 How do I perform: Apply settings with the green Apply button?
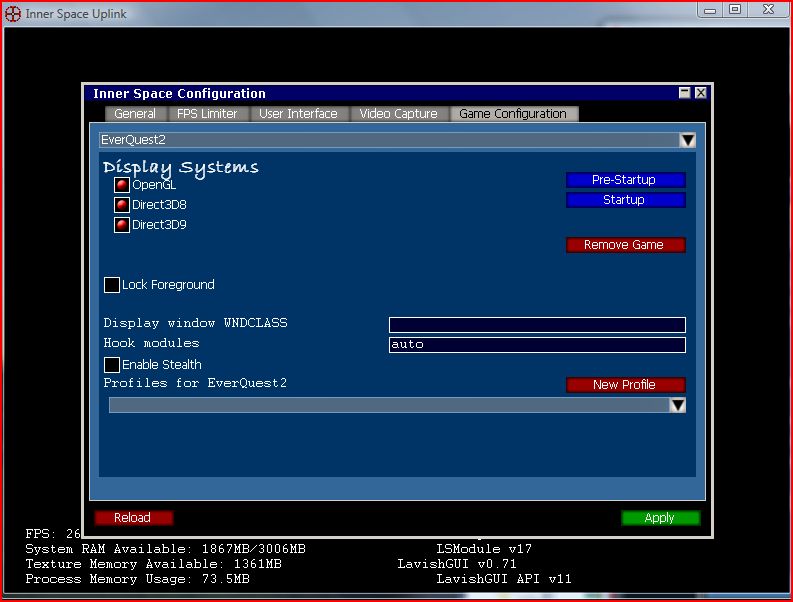660,518
